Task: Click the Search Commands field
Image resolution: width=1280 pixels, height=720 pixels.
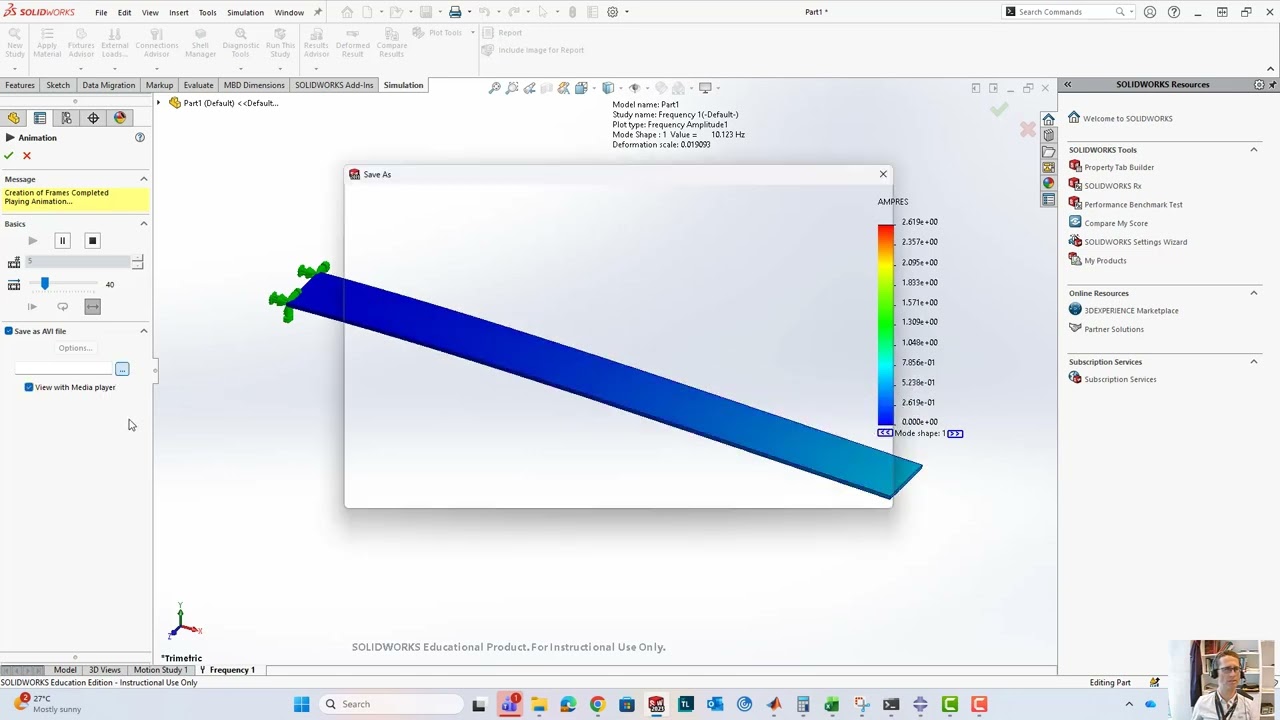Action: 1067,12
